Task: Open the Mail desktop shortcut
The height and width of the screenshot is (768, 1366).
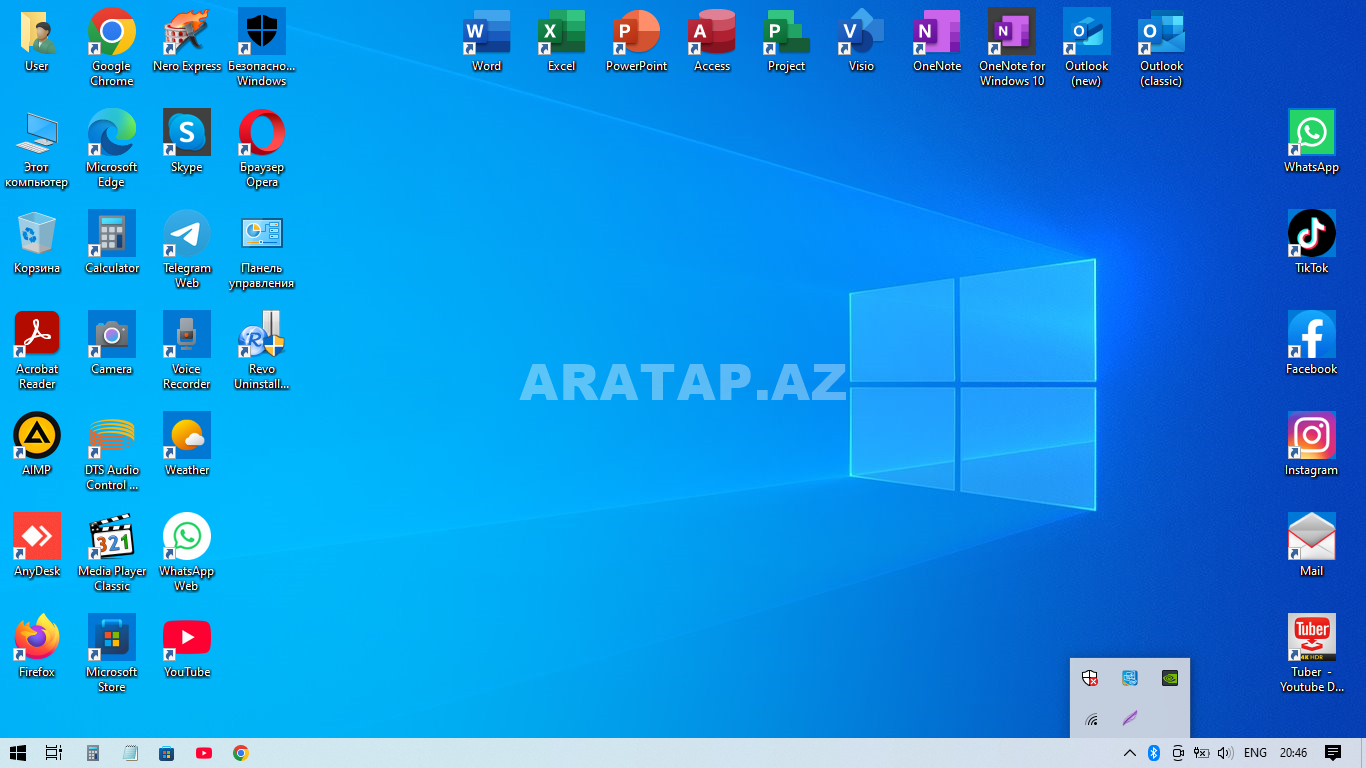Action: pyautogui.click(x=1312, y=545)
